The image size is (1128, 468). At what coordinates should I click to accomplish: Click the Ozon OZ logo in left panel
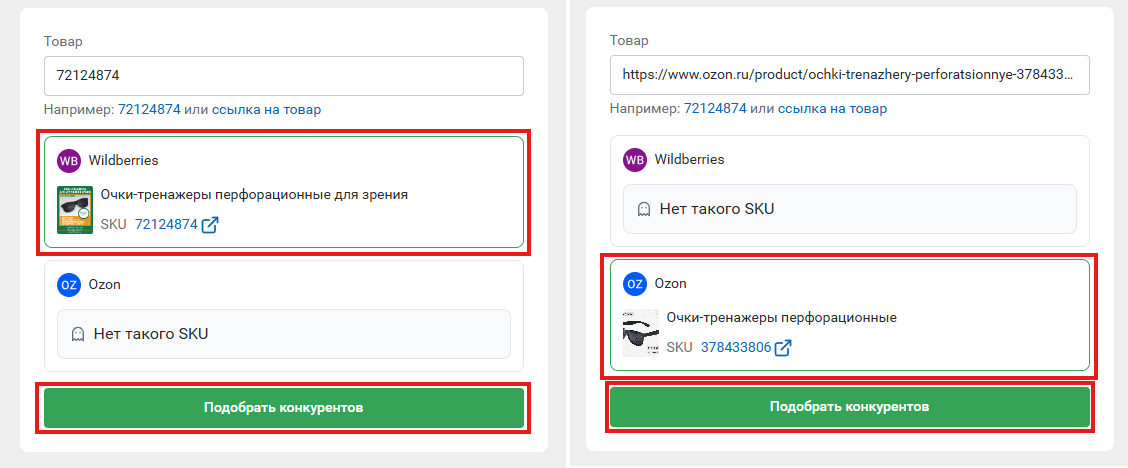point(69,284)
